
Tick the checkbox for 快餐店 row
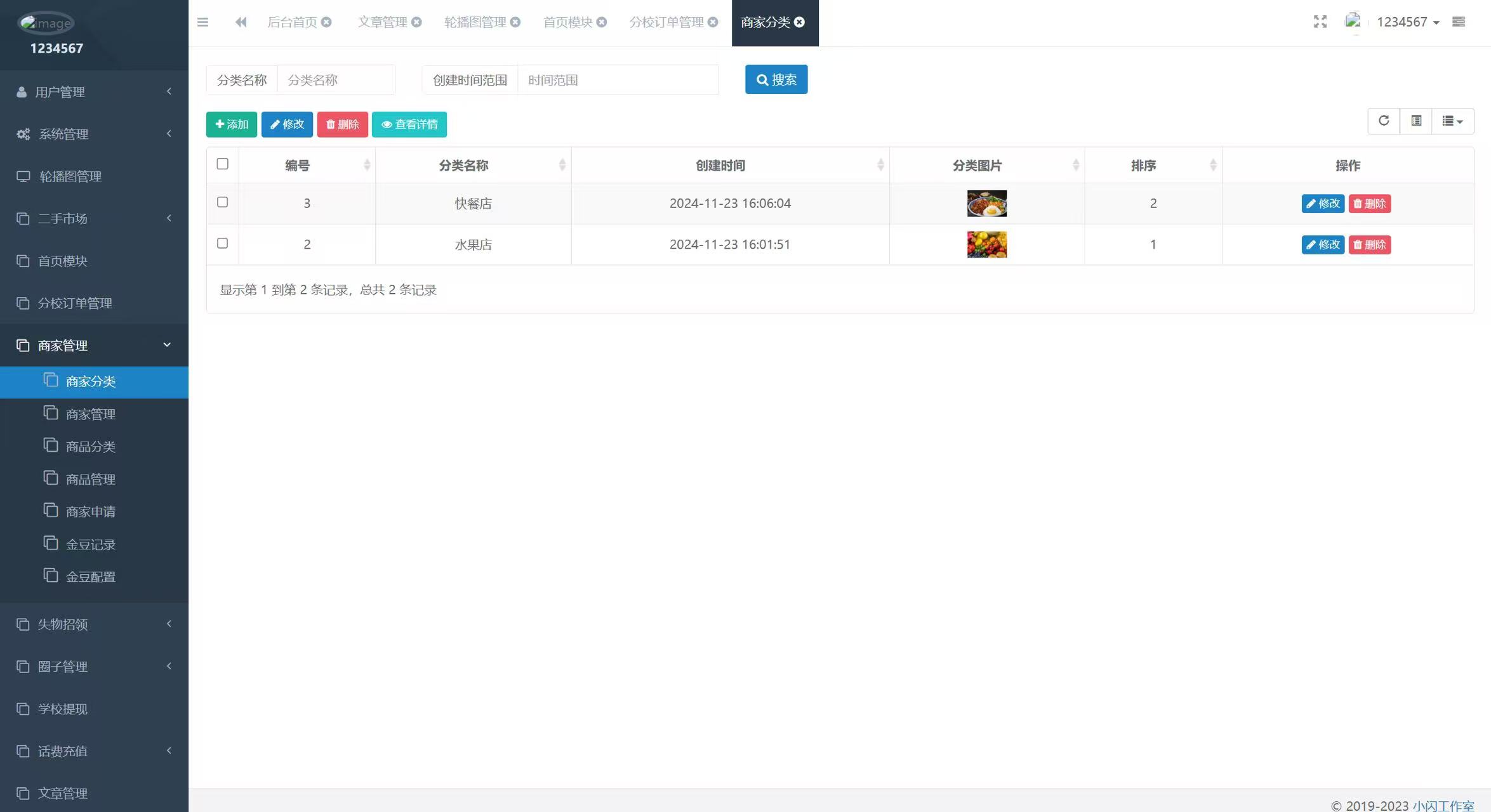[x=222, y=202]
